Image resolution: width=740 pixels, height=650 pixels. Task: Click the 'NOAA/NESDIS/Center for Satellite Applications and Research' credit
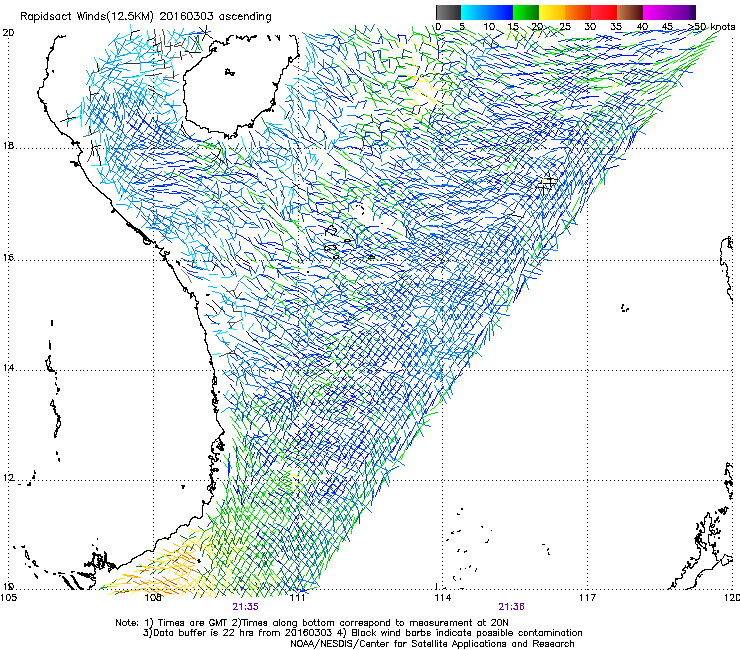tap(432, 644)
